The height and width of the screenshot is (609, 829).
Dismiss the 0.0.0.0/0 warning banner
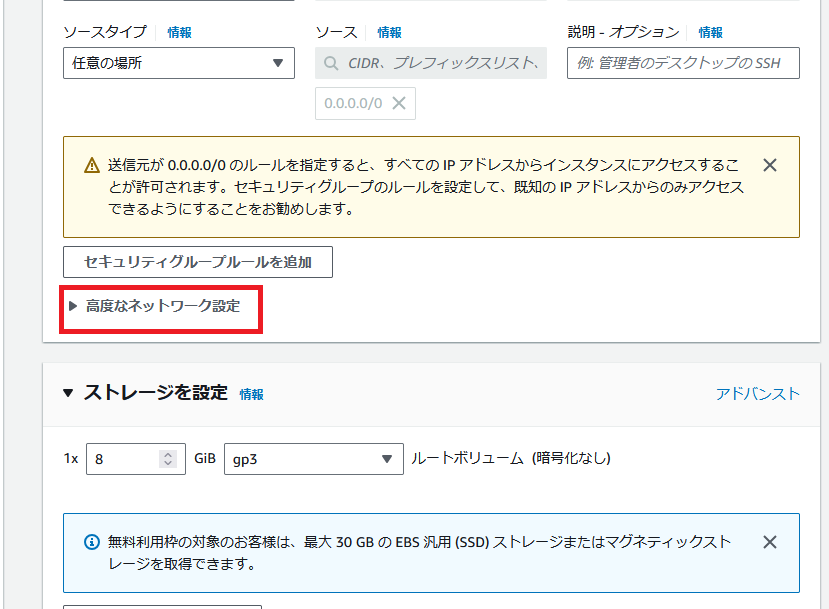point(770,165)
